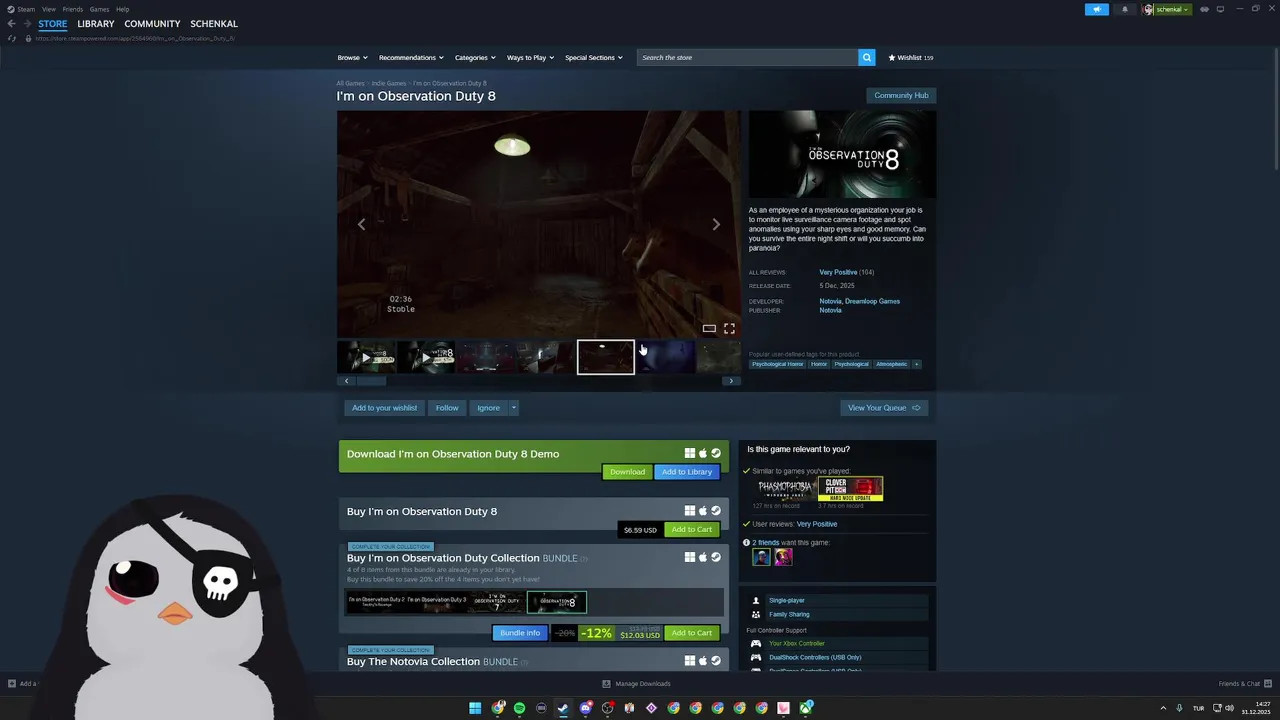
Task: Open the Community Hub
Action: [901, 95]
